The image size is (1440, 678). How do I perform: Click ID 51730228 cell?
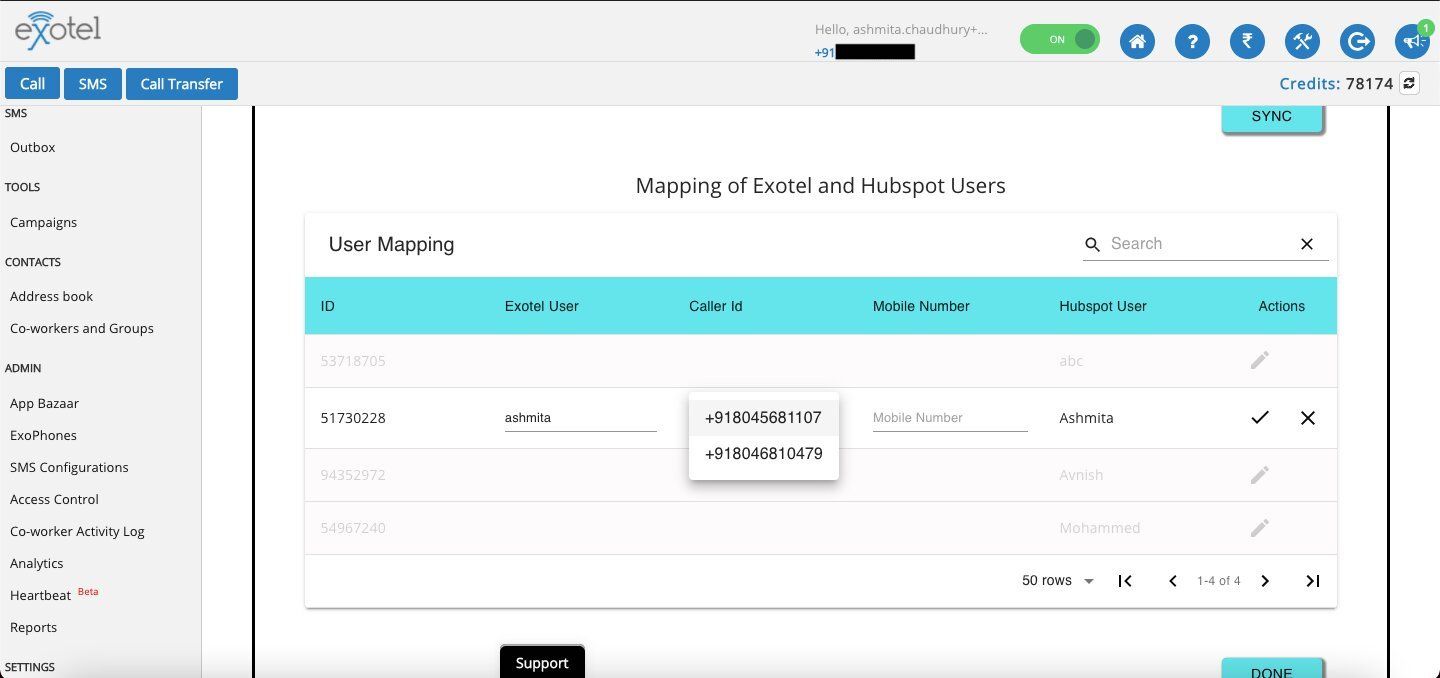click(x=353, y=418)
